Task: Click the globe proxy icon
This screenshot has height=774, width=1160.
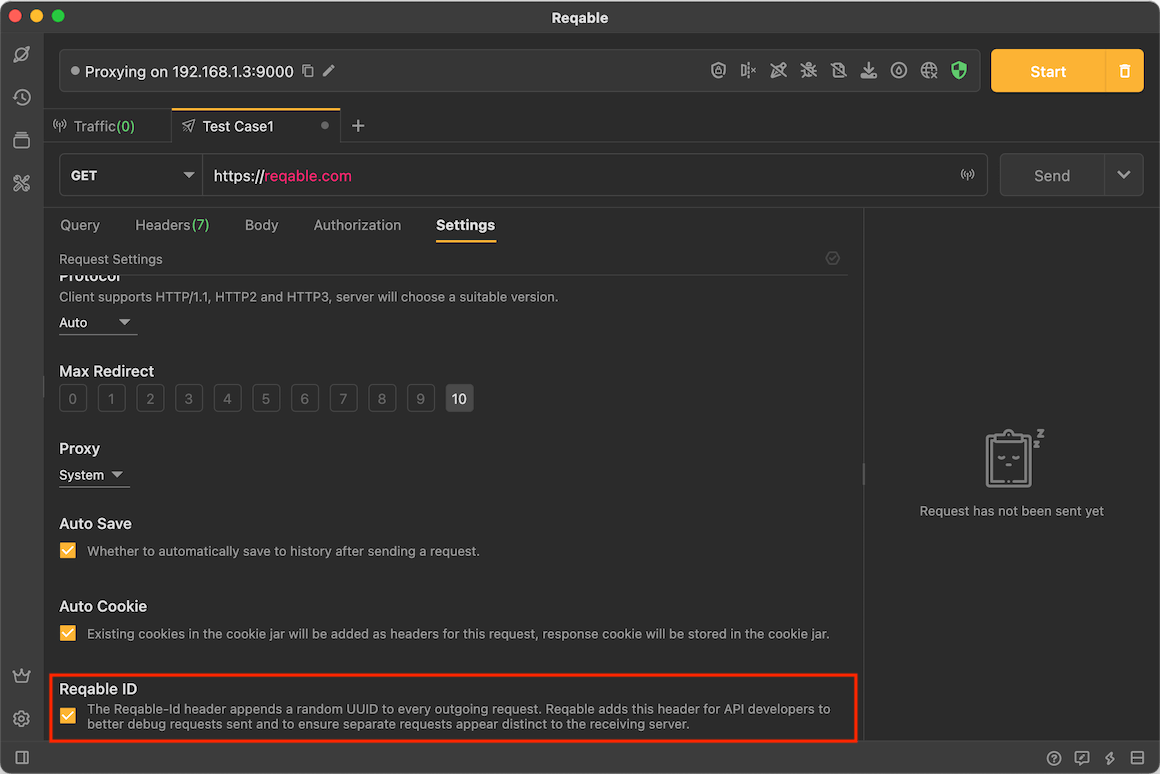Action: click(929, 70)
